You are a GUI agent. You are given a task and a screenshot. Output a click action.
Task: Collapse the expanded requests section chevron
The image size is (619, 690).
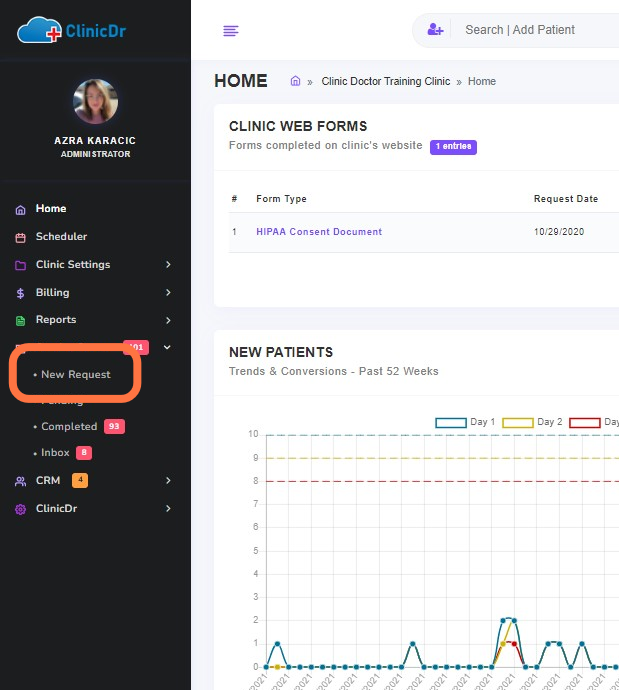[x=167, y=347]
